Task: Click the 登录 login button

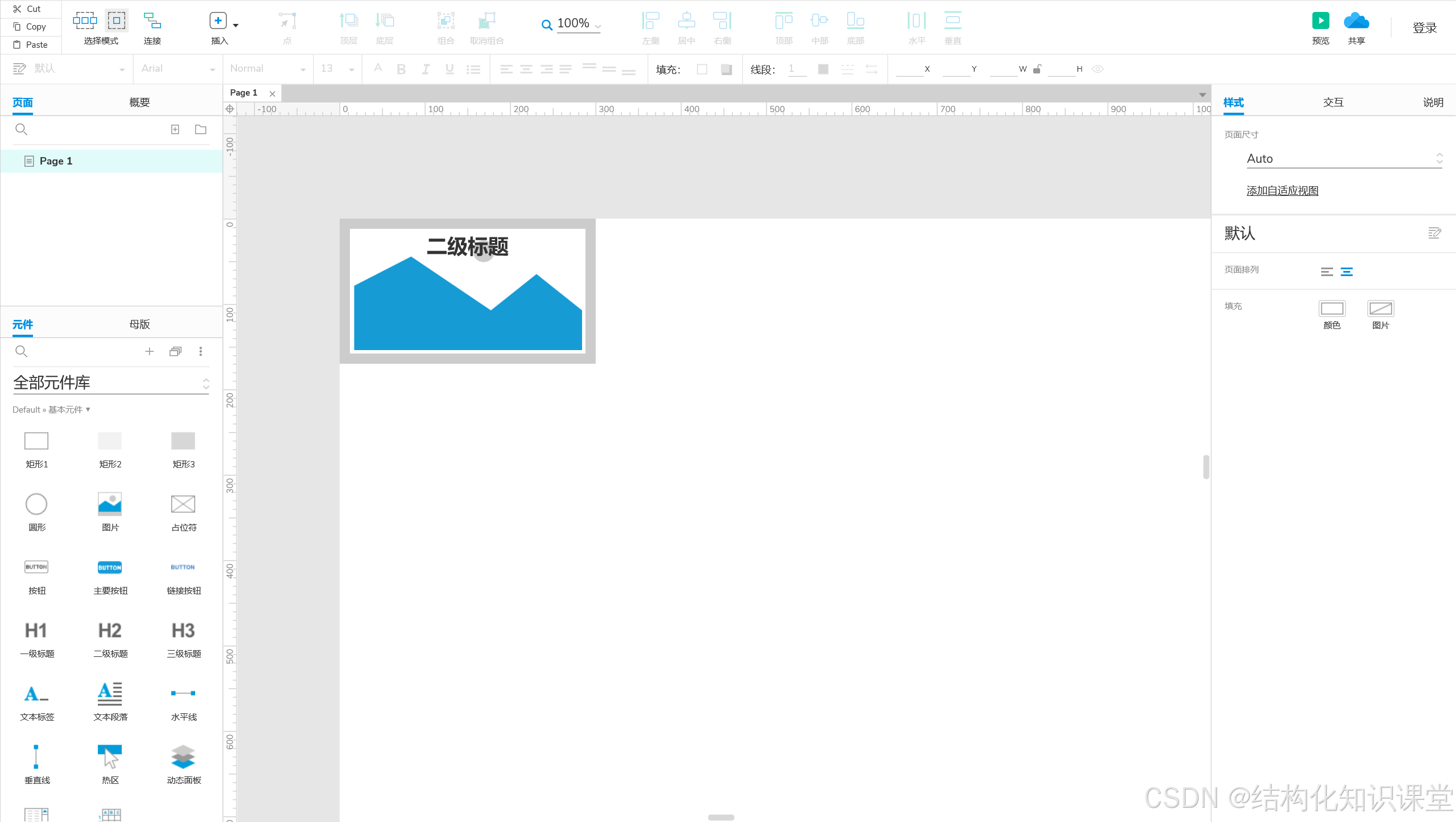Action: [1424, 28]
